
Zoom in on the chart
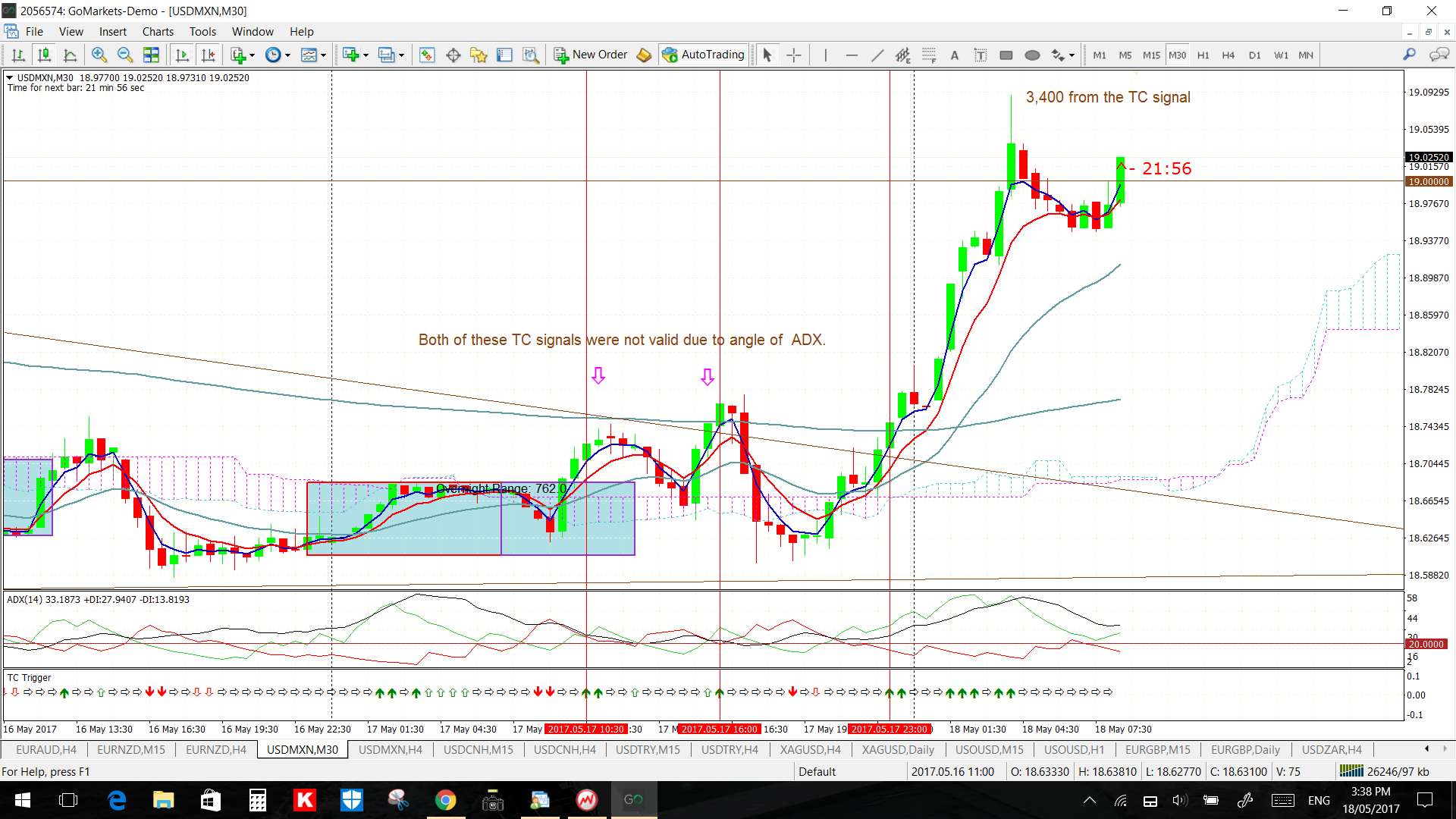tap(99, 55)
